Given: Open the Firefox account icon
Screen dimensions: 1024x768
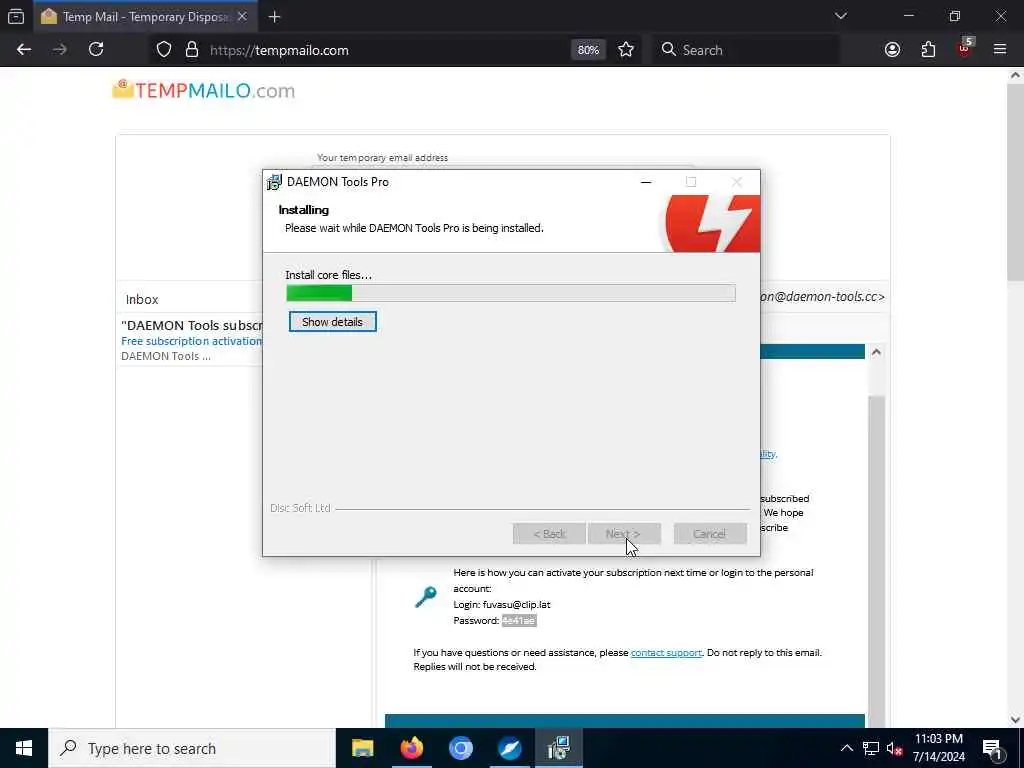Looking at the screenshot, I should point(892,50).
